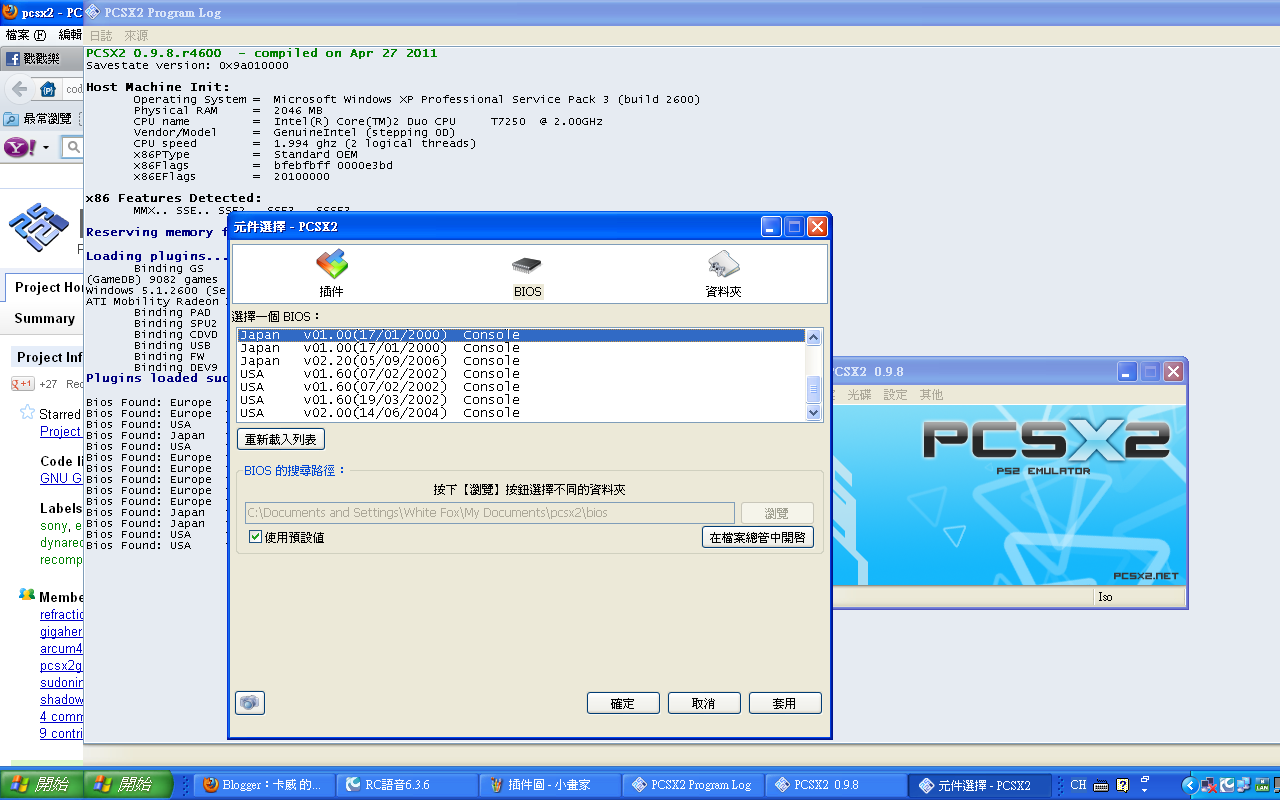Open Firefox 檔案 (F) menu
Image resolution: width=1280 pixels, height=800 pixels.
tap(26, 35)
